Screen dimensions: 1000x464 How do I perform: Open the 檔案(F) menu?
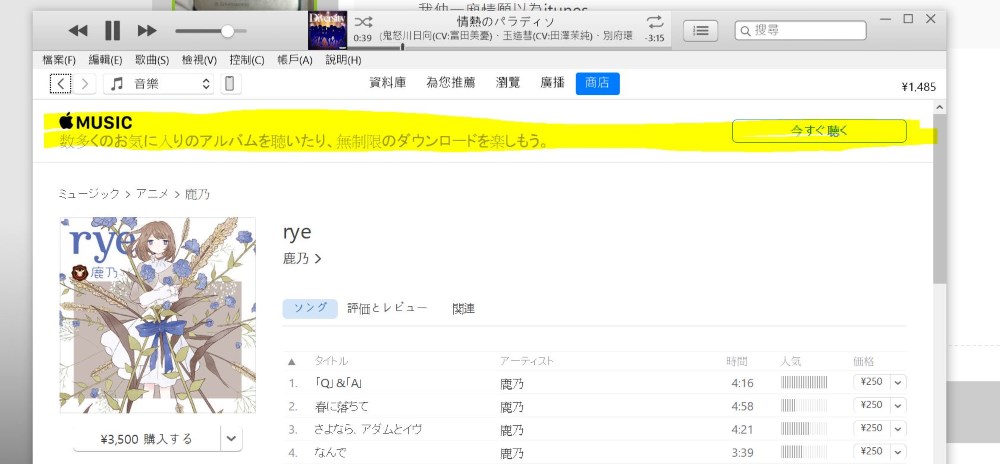click(59, 60)
